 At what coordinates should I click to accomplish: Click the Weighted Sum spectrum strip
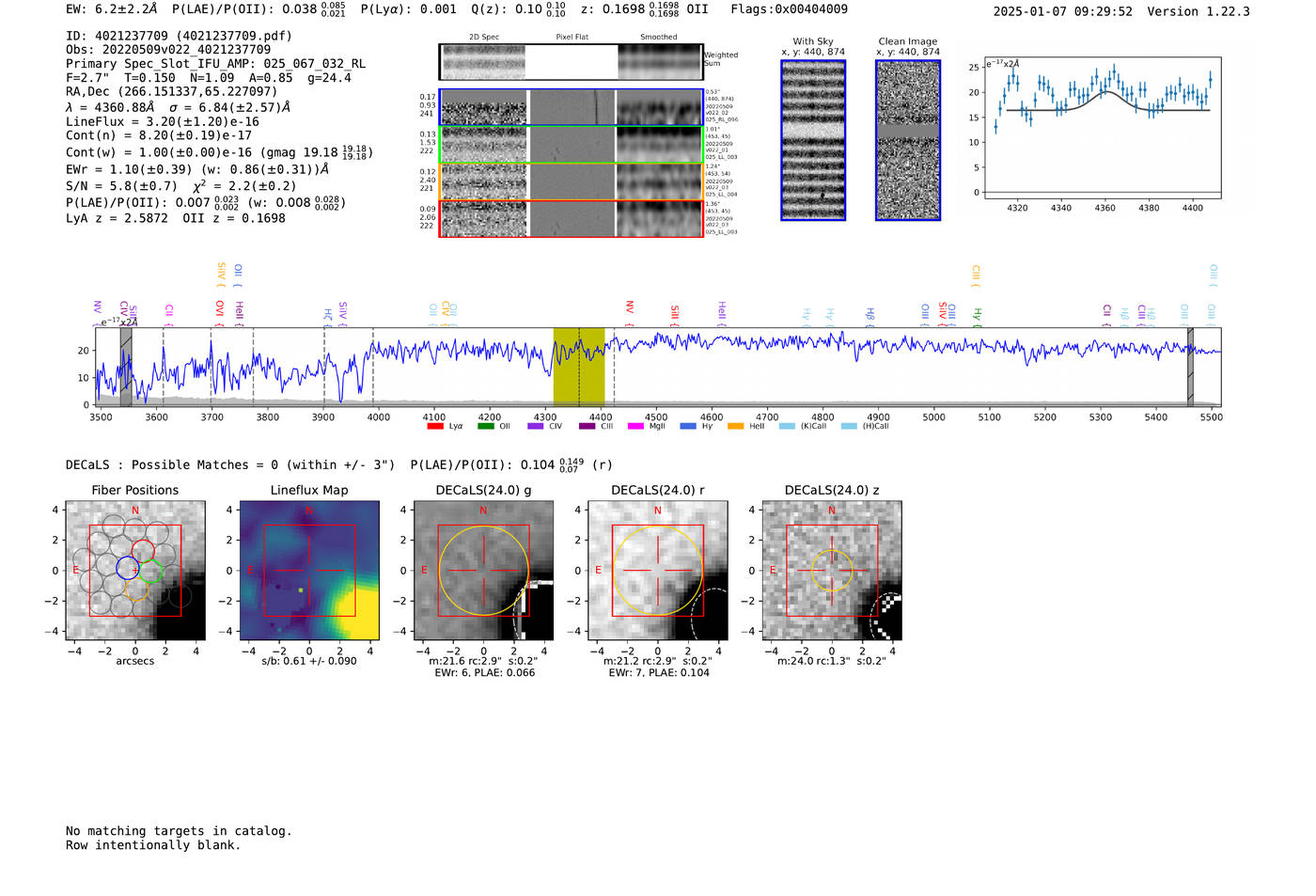pos(572,62)
